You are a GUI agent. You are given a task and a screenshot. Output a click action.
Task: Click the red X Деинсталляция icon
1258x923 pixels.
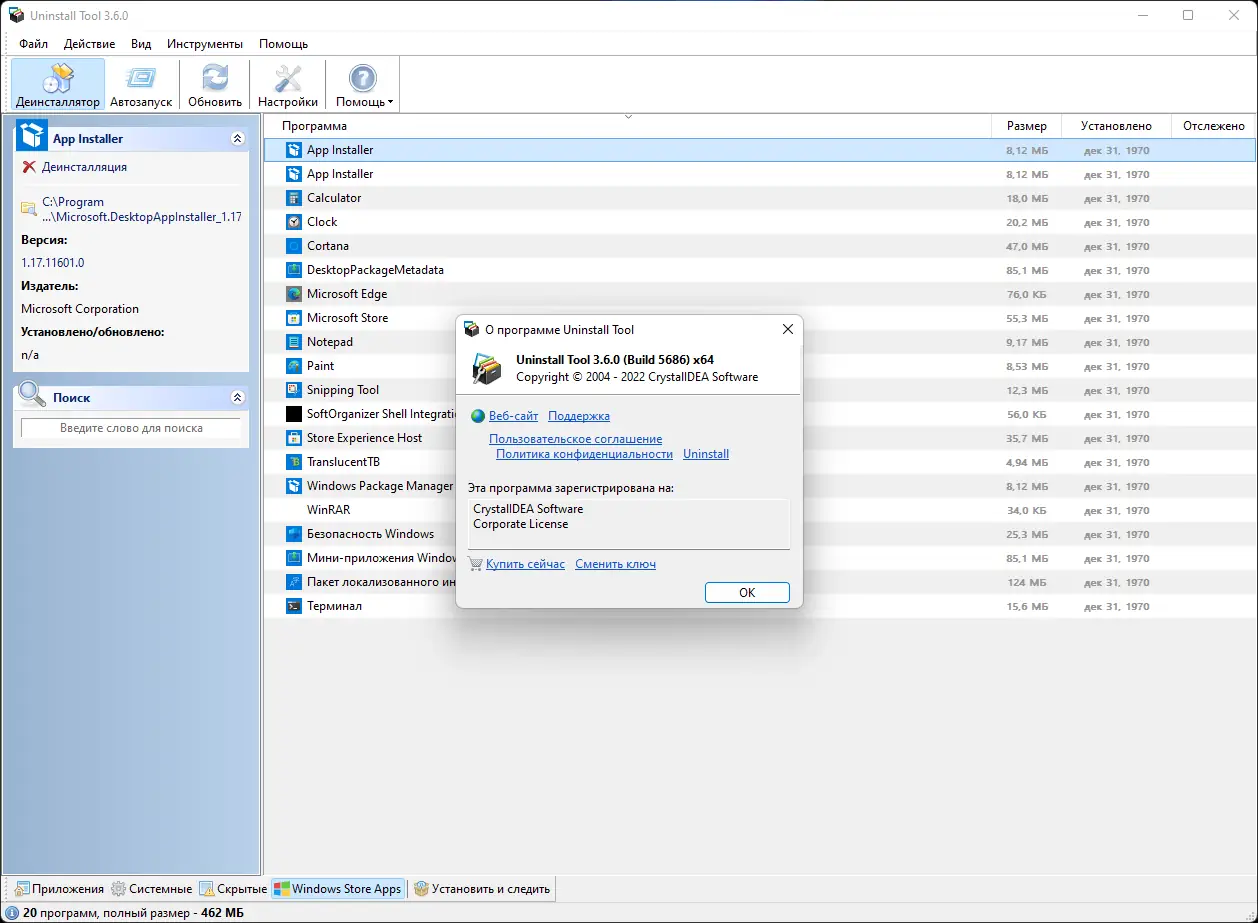click(x=28, y=166)
